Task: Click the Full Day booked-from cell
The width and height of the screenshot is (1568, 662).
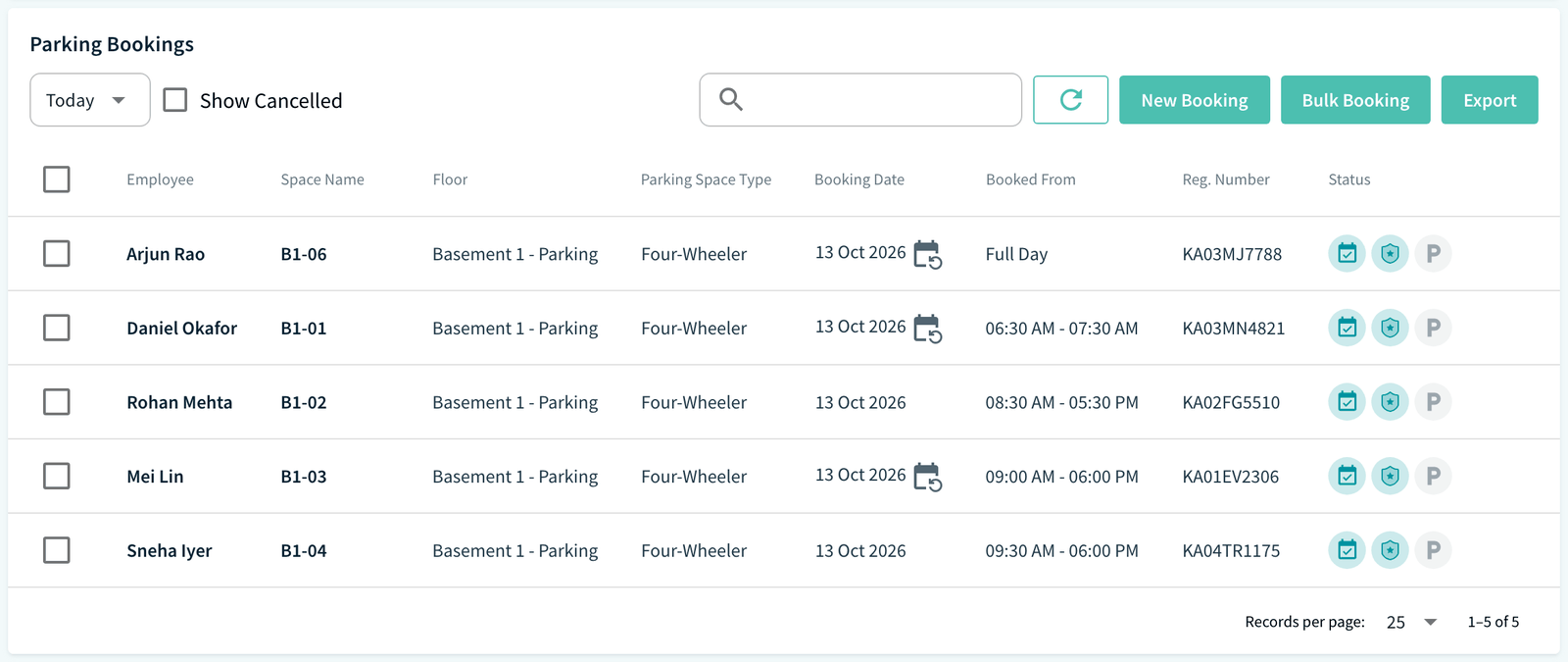Action: pyautogui.click(x=1016, y=254)
